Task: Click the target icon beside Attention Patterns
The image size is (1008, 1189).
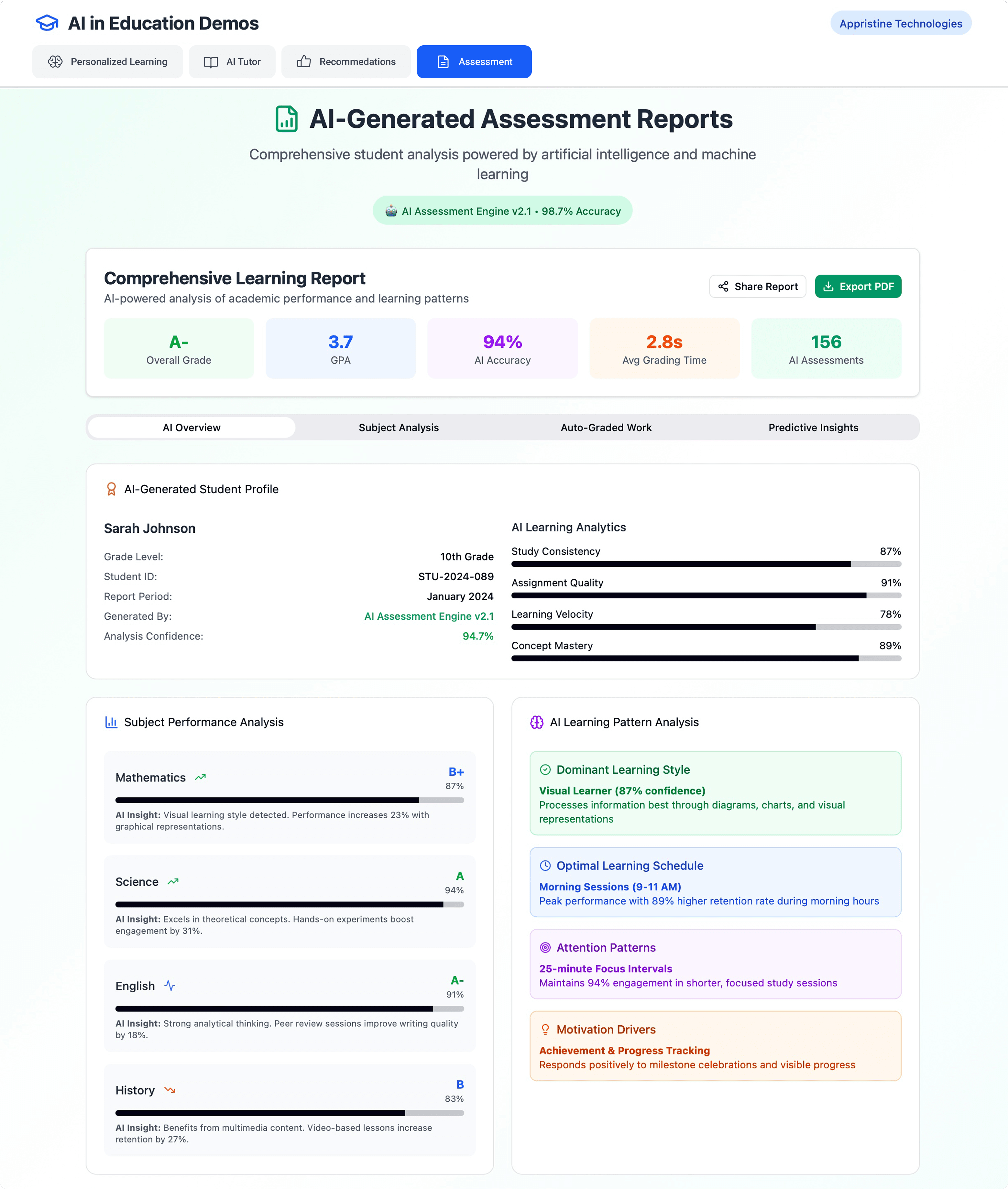Action: [x=545, y=947]
